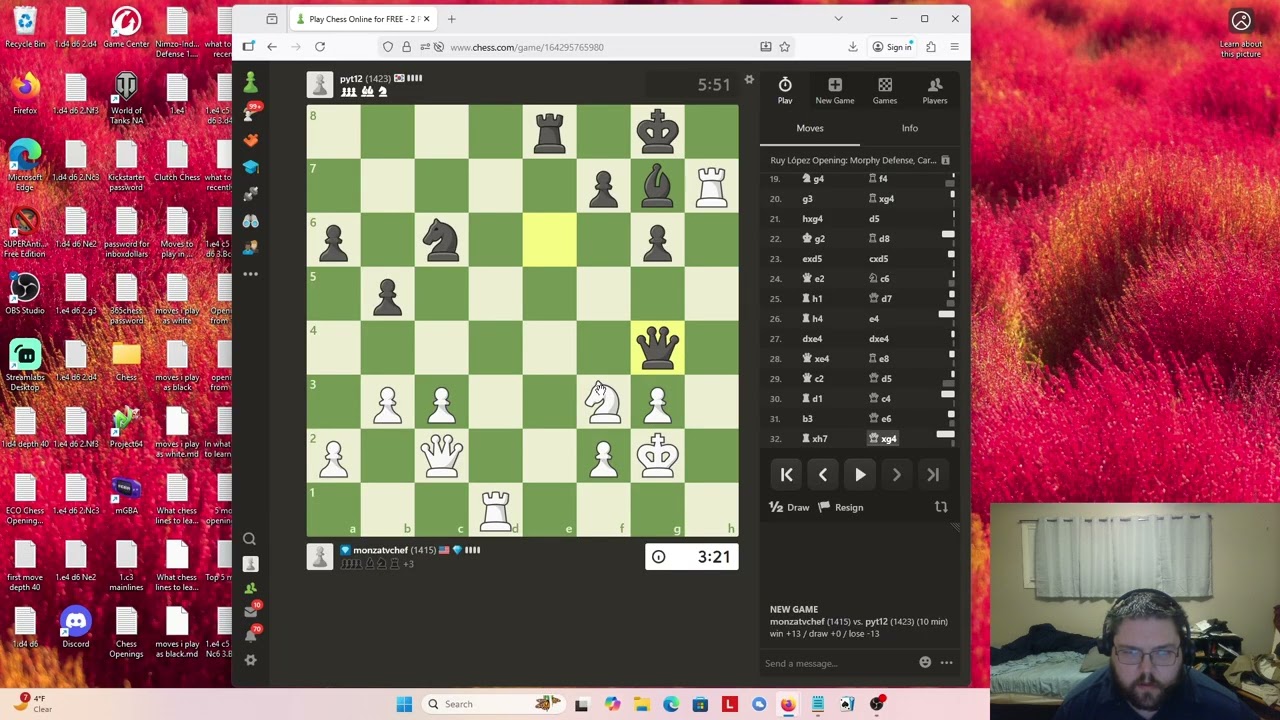Click the white knight on f3
Viewport: 1280px width, 720px height.
[603, 401]
